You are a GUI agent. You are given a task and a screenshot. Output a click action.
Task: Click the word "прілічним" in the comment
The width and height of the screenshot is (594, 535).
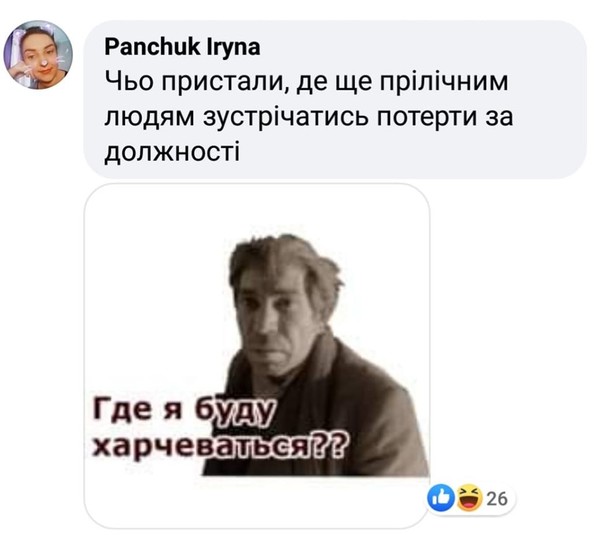444,82
